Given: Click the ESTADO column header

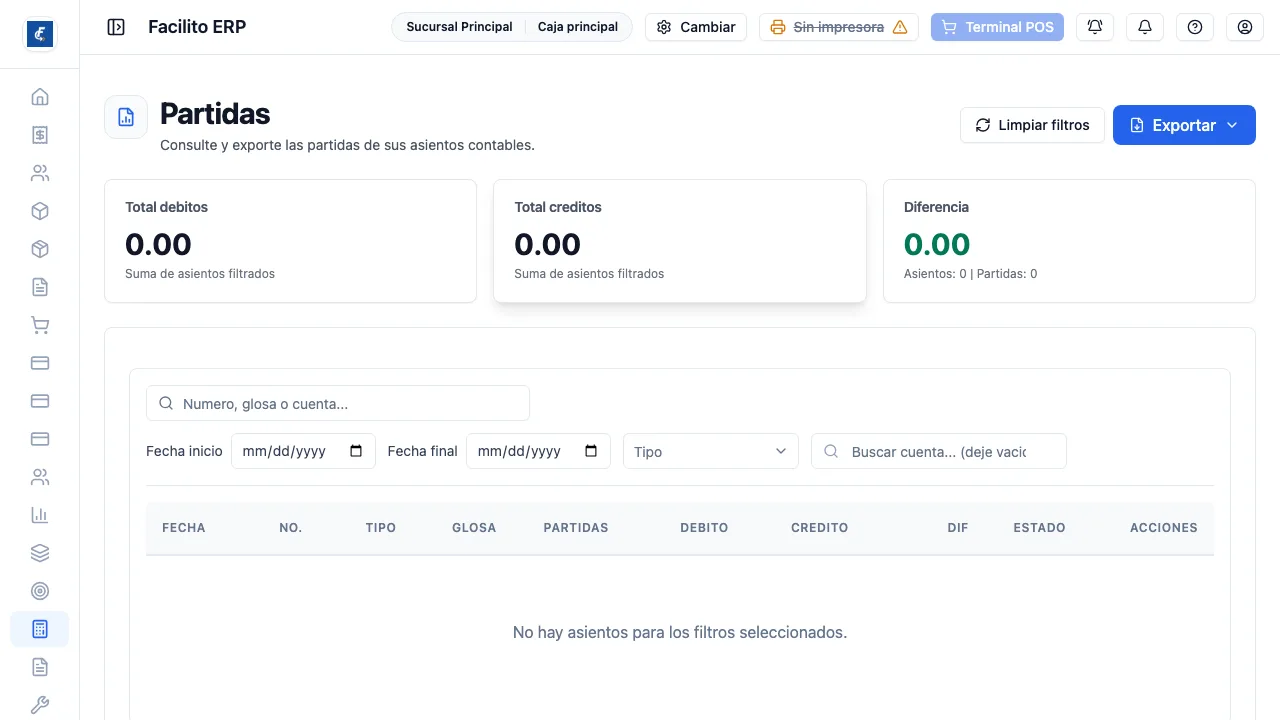Looking at the screenshot, I should [1039, 527].
